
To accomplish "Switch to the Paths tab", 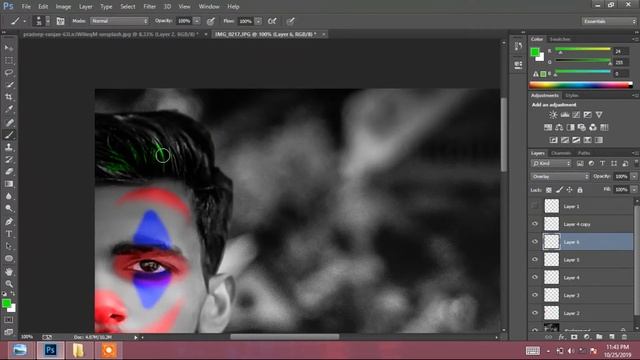I will (584, 153).
